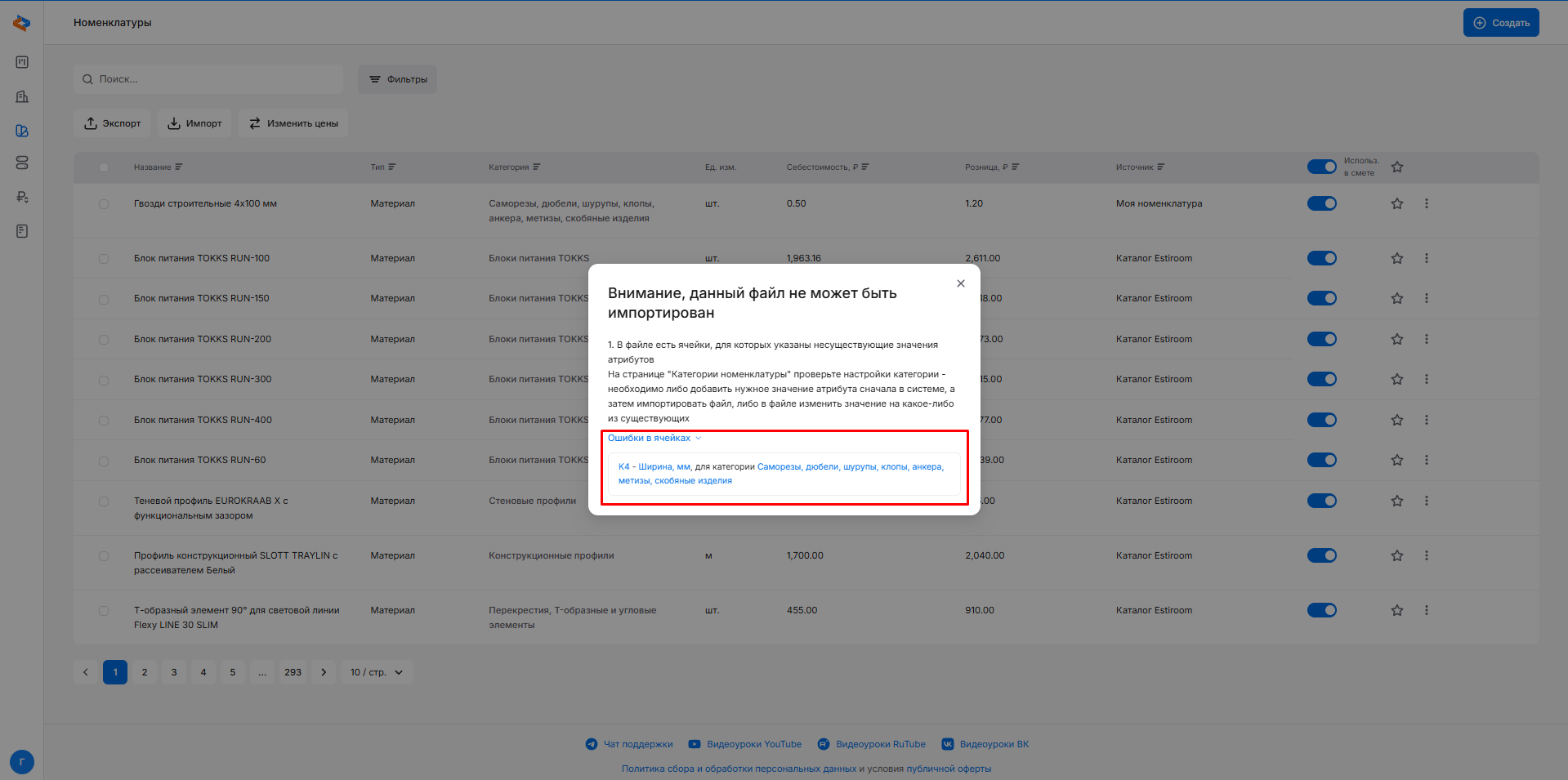The image size is (1568, 780).
Task: Go to page 3 in pagination
Action: pos(174,672)
